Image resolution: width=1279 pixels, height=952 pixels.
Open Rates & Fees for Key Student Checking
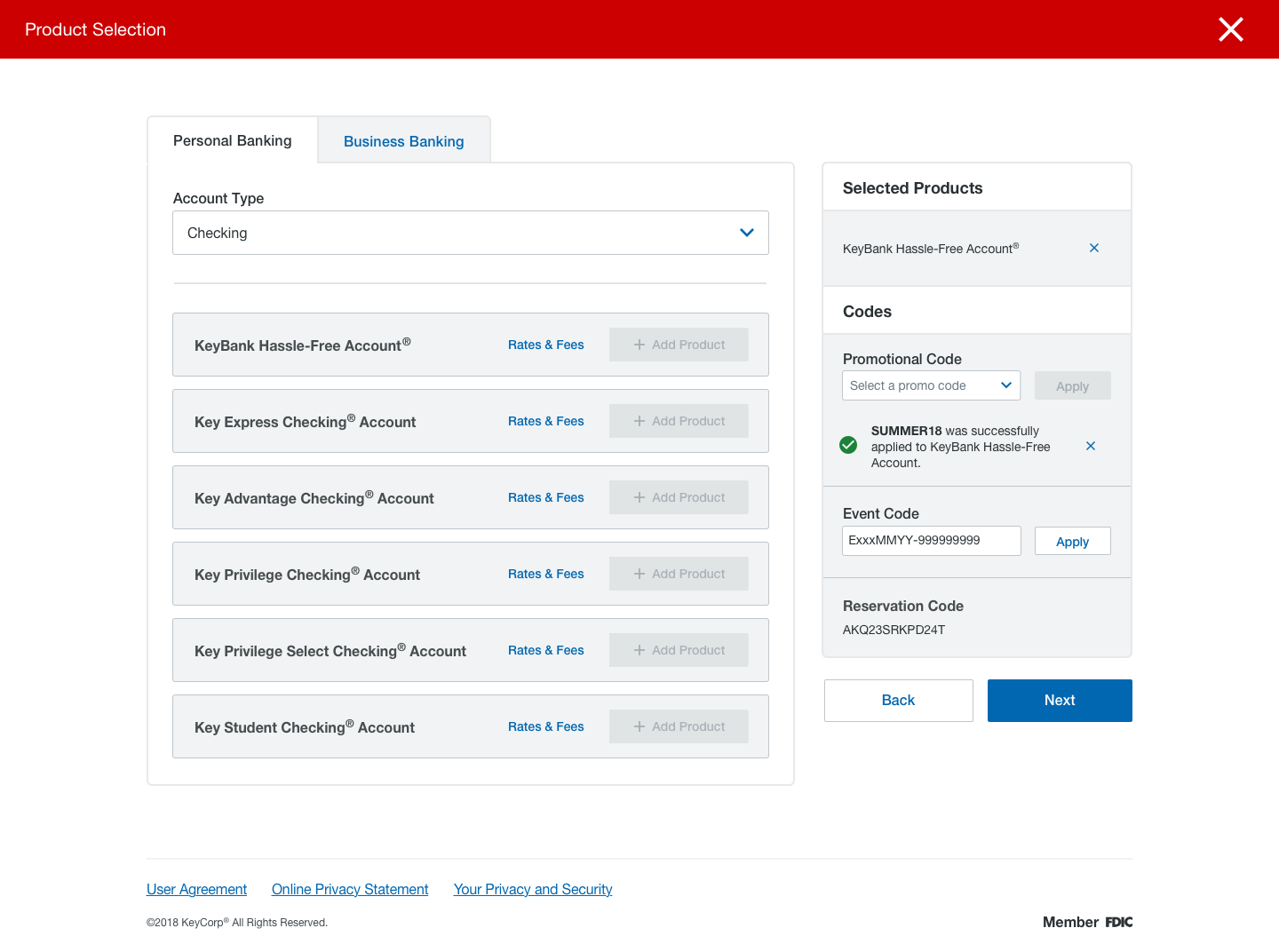coord(545,726)
